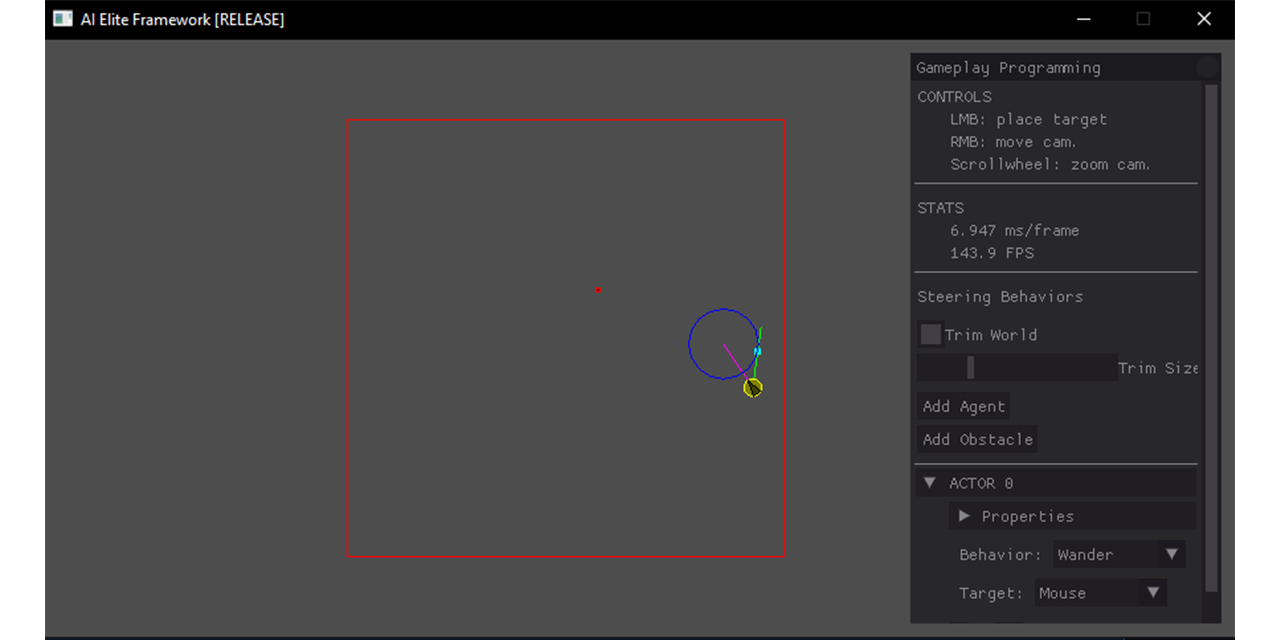Click the Add Agent button
Screen dimensions: 1280x640
coord(963,406)
